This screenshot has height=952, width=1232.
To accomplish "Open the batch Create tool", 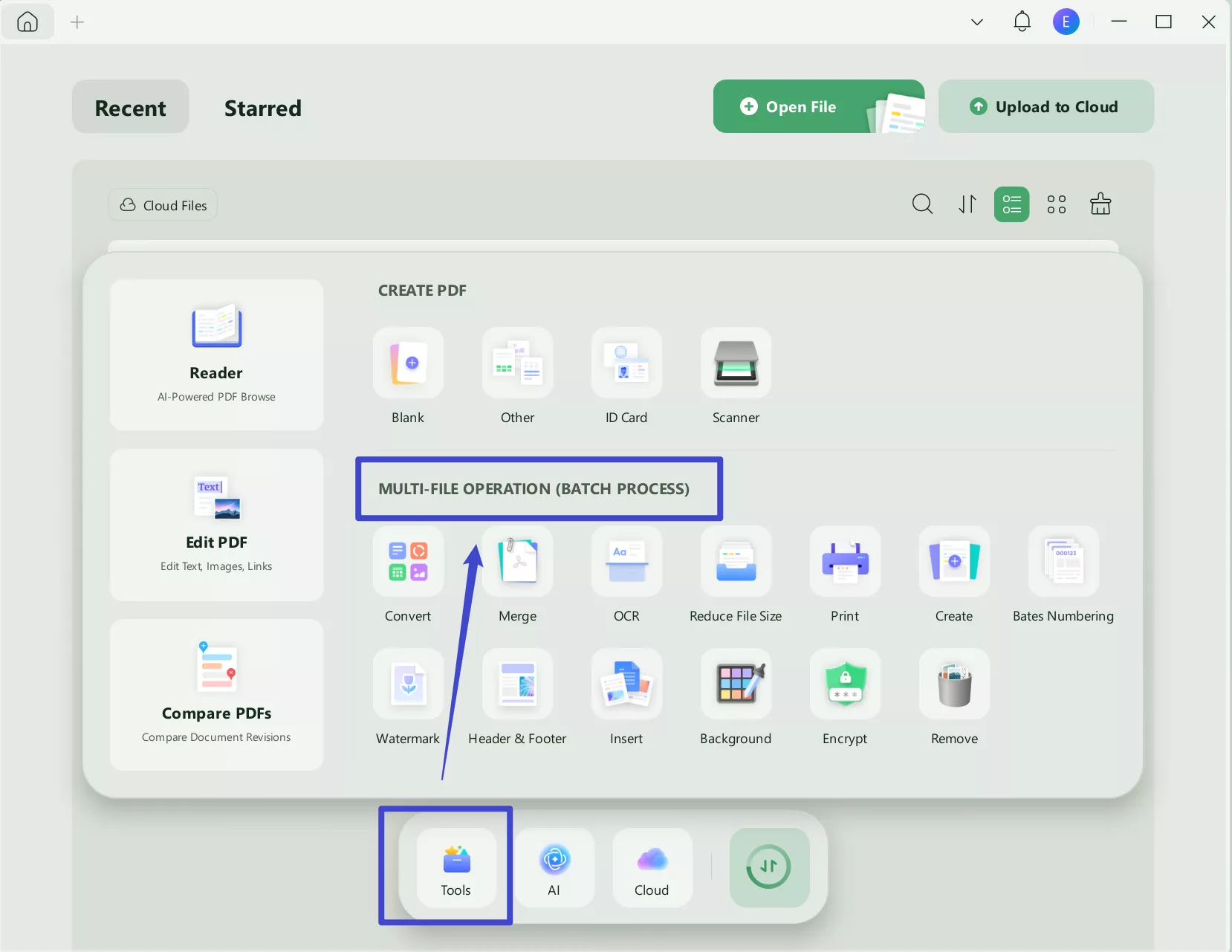I will tap(954, 561).
